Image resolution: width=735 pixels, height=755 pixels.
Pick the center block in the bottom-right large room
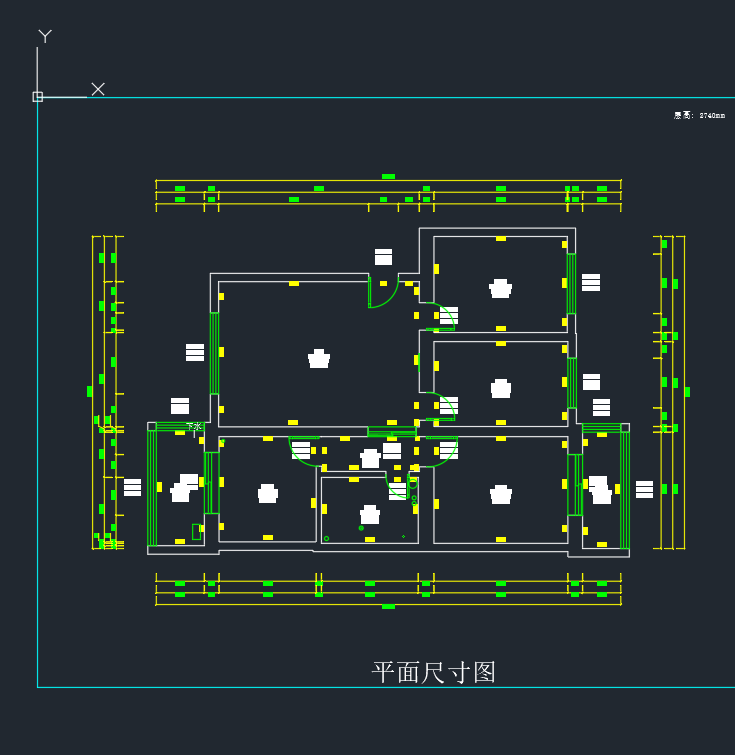[x=501, y=494]
